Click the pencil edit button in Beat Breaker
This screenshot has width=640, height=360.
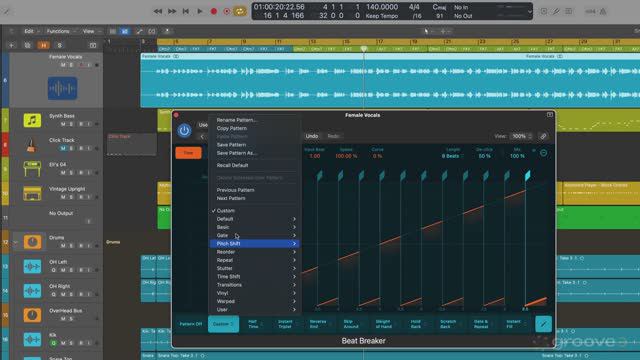click(x=543, y=324)
